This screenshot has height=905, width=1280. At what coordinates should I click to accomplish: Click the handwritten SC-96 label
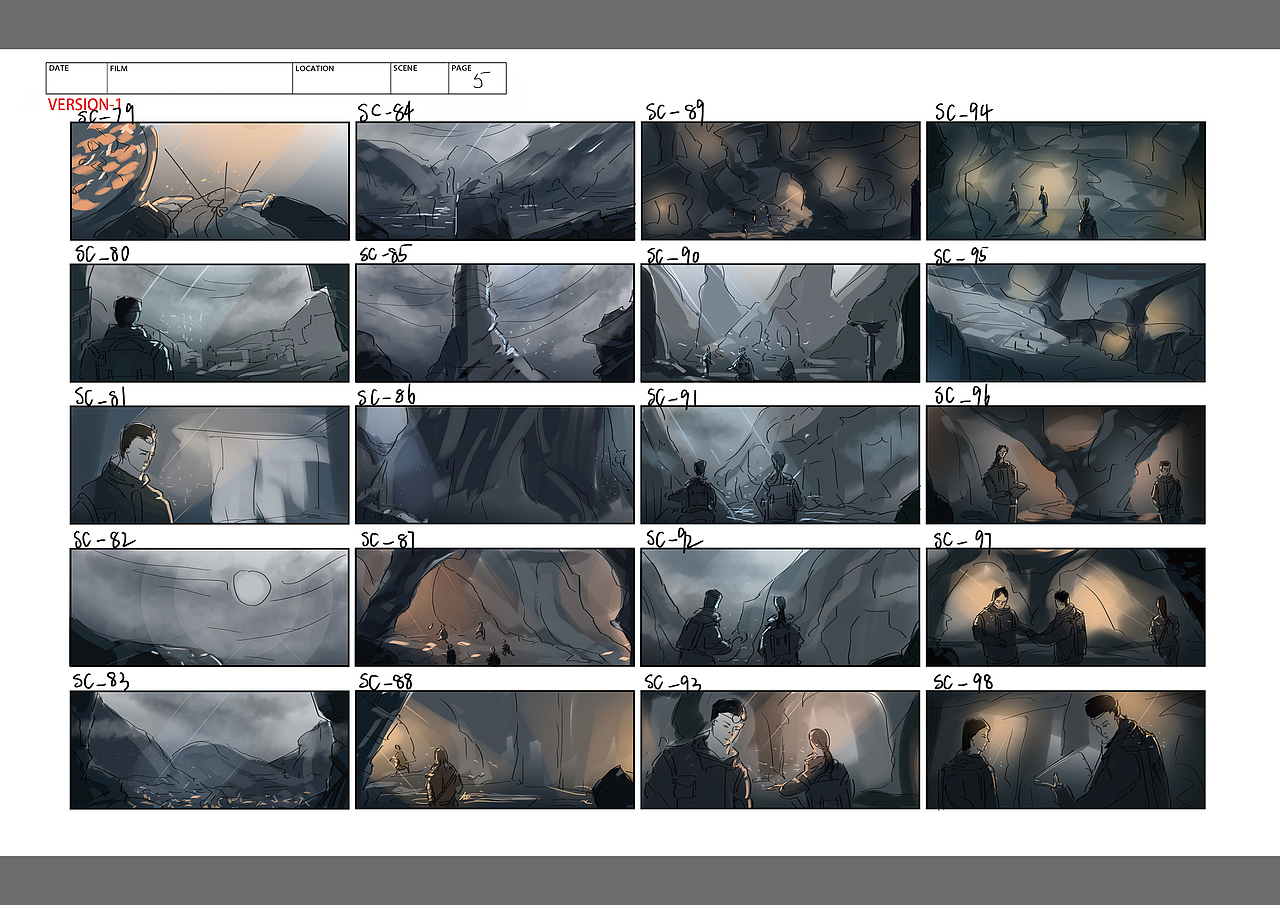pyautogui.click(x=962, y=396)
